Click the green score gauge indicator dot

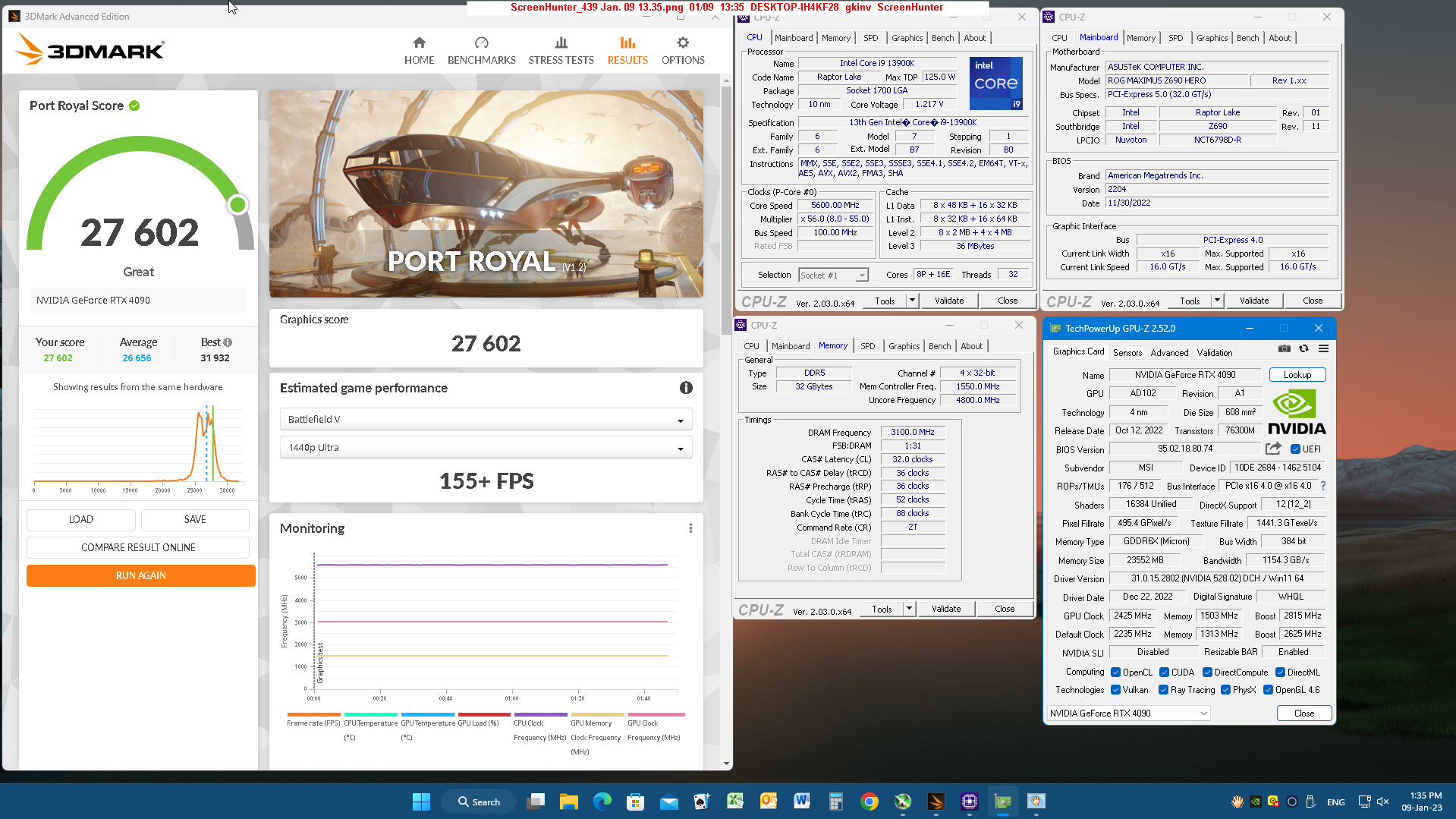pyautogui.click(x=237, y=204)
